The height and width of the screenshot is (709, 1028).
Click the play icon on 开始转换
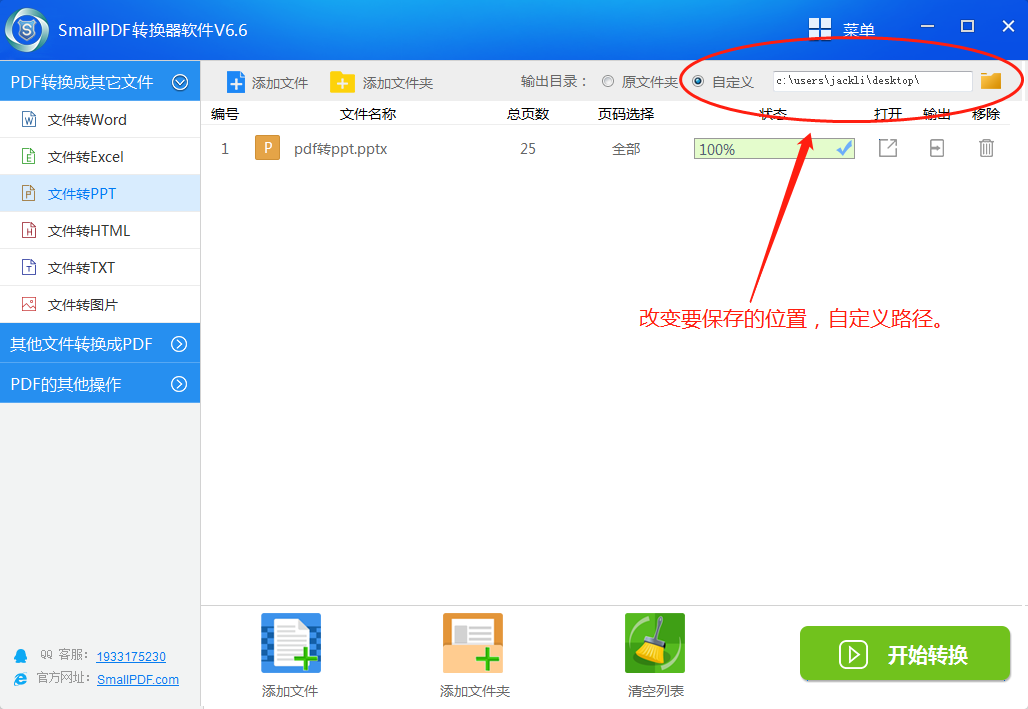click(x=853, y=655)
